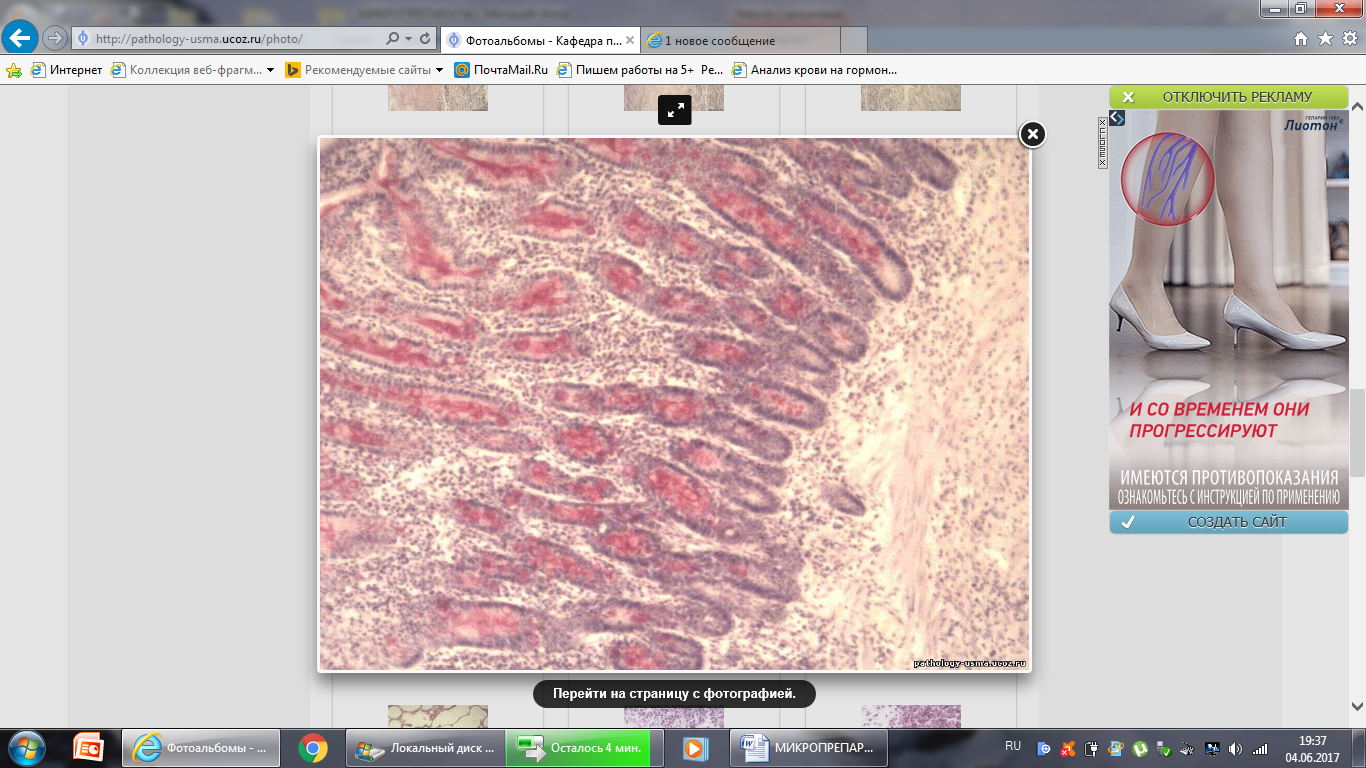The width and height of the screenshot is (1366, 768).
Task: Expand the Коллекция веб-фрагм dropdown arrow
Action: (x=270, y=70)
